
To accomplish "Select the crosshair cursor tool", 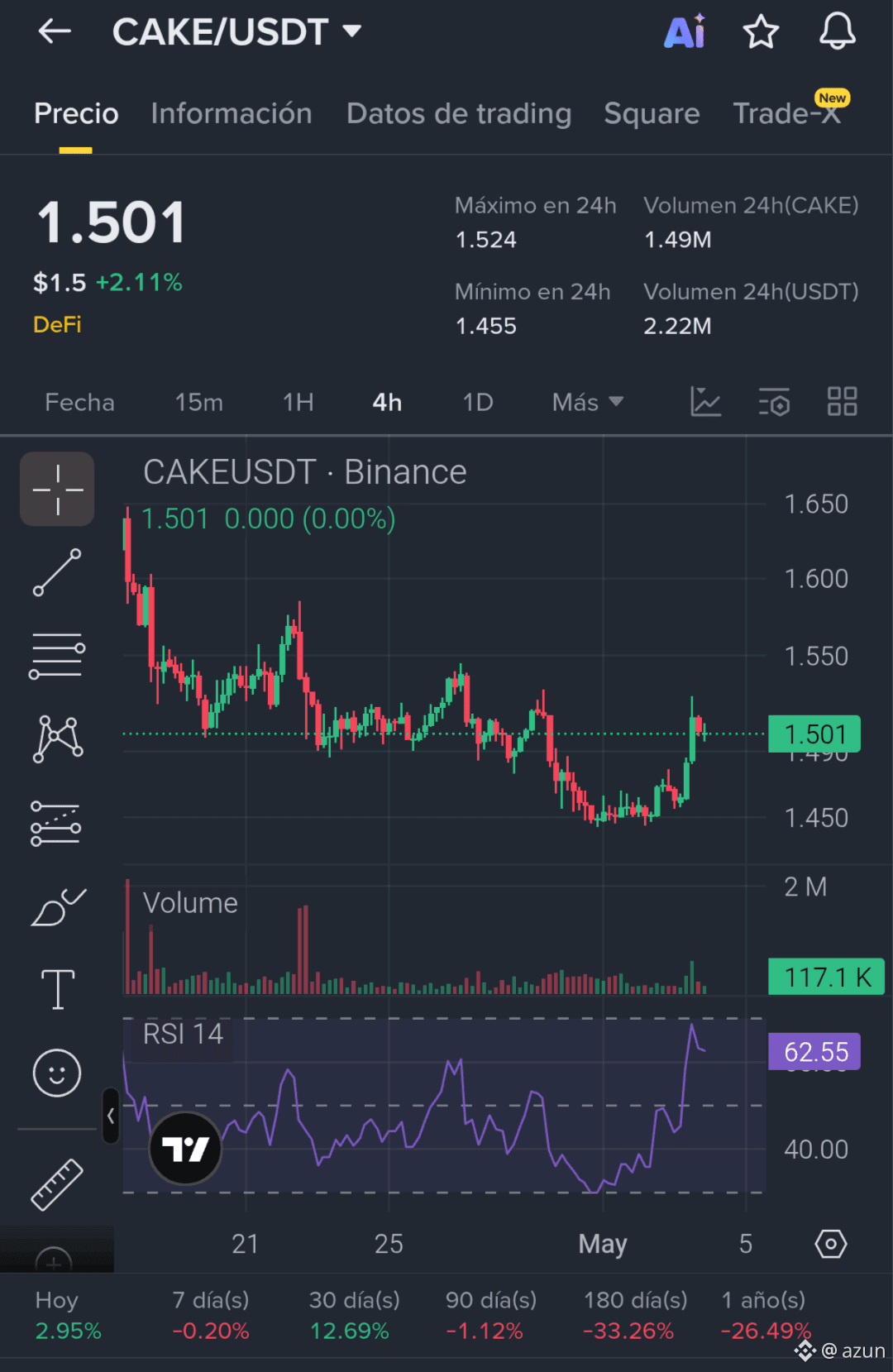I will [x=57, y=489].
